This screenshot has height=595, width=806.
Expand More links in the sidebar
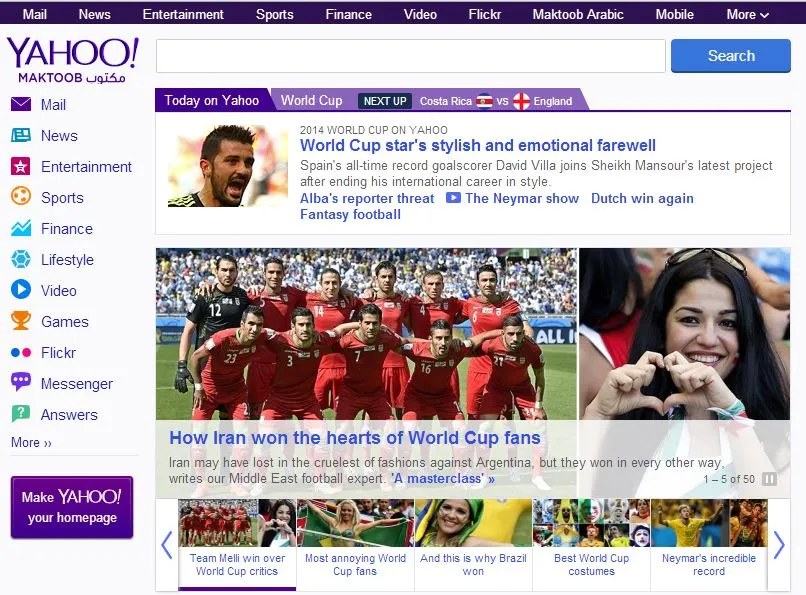31,442
